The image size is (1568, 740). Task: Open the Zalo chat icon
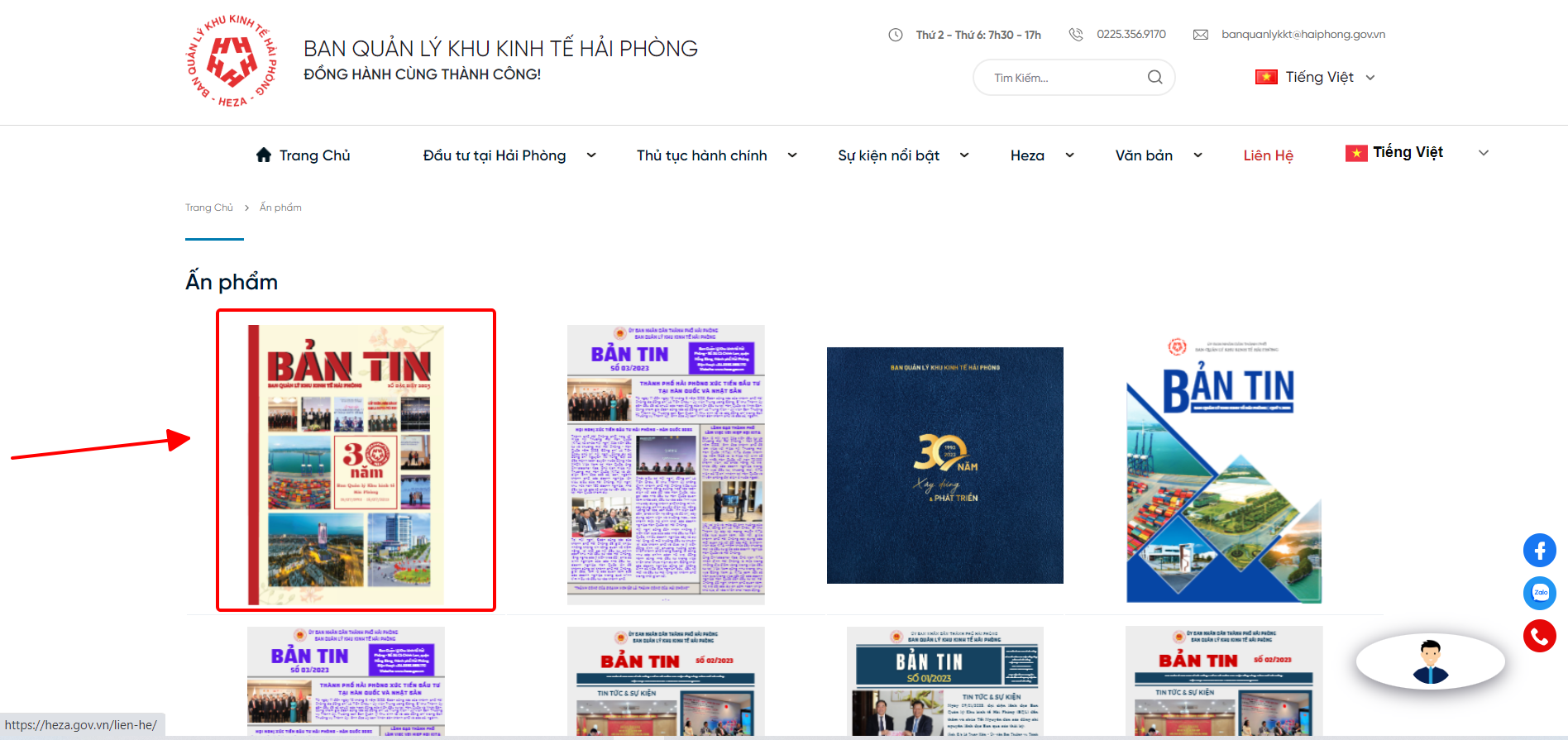pos(1539,593)
